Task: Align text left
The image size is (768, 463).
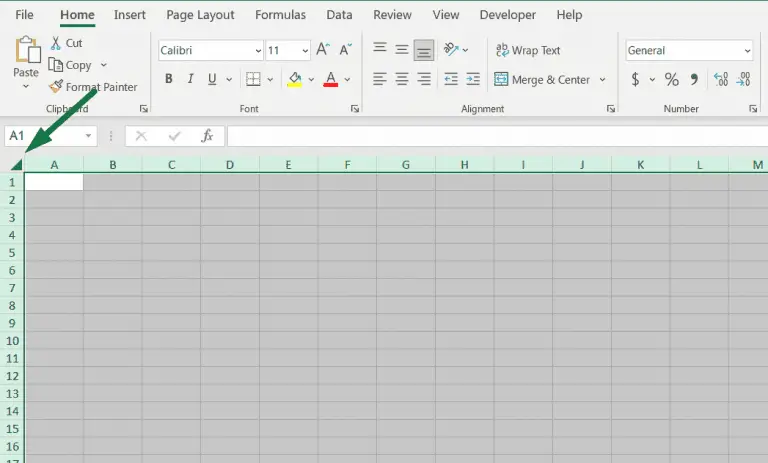Action: (380, 79)
